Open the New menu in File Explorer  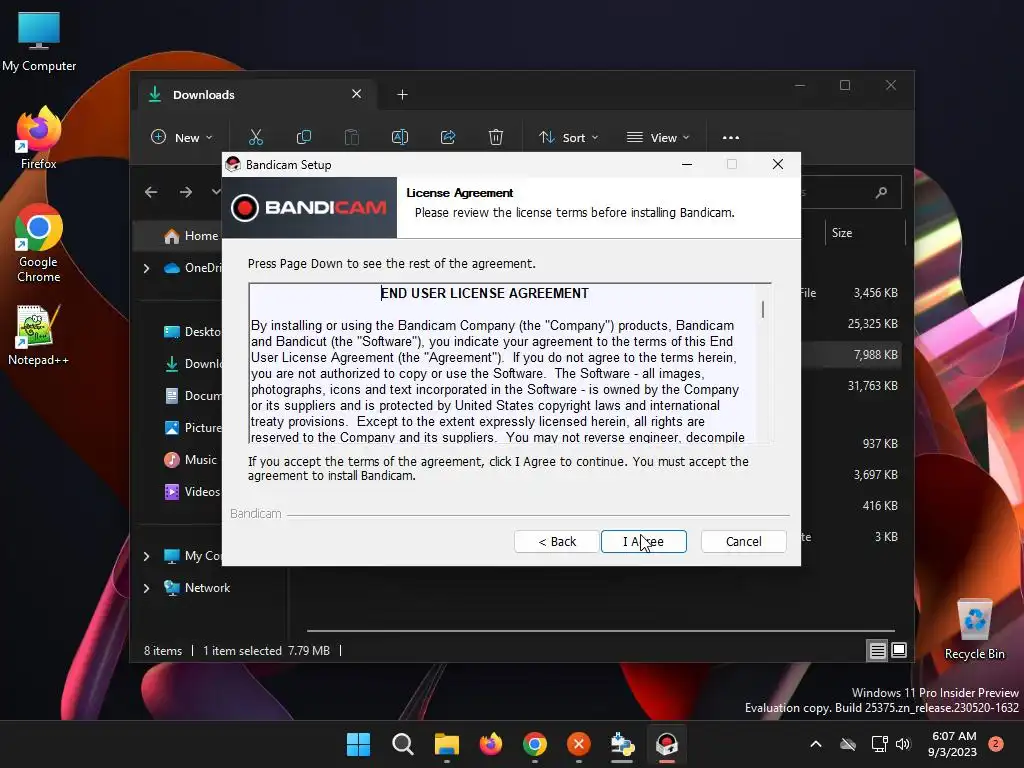(x=182, y=137)
